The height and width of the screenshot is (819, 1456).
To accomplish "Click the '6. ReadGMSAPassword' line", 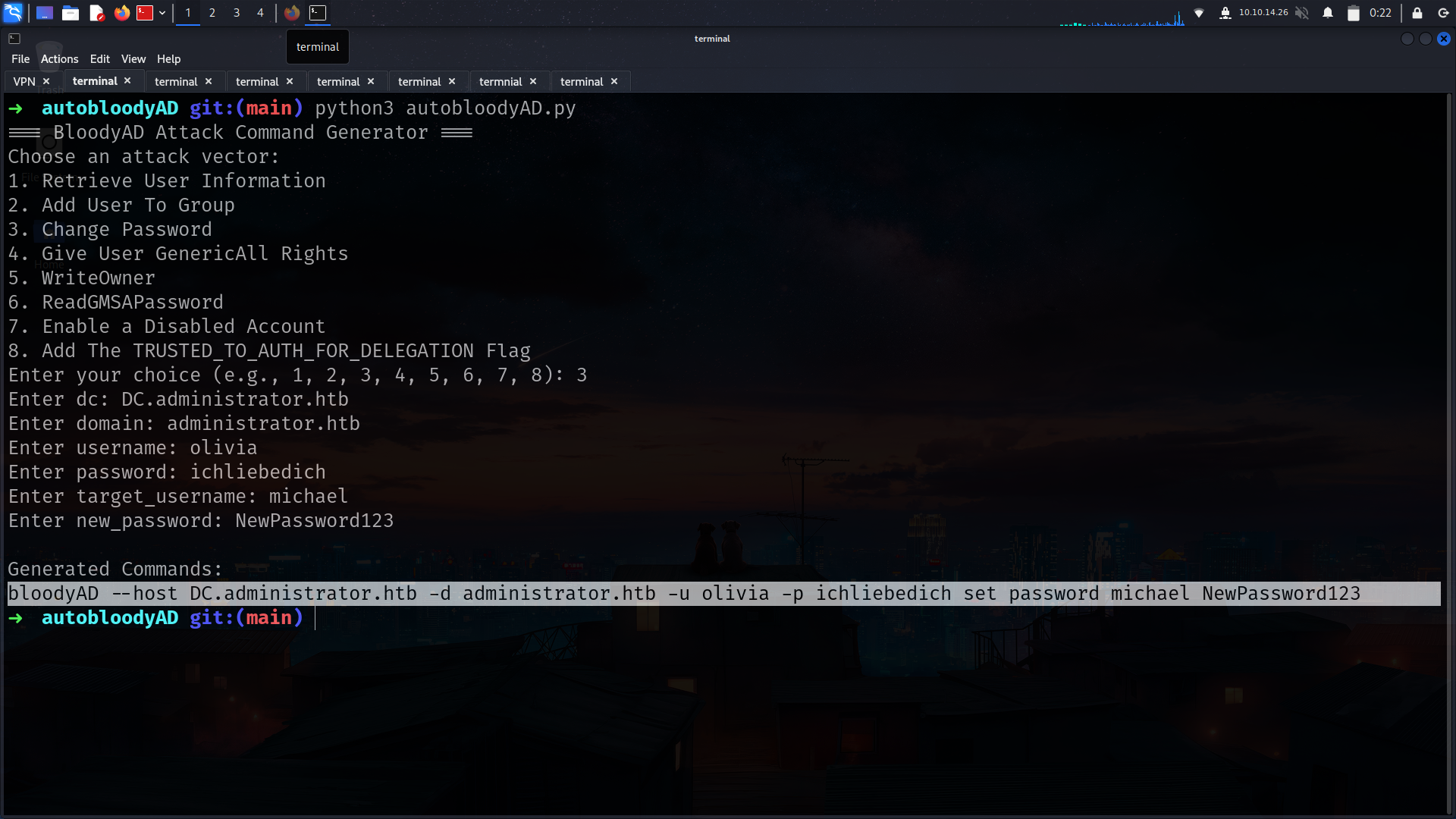I will point(116,303).
